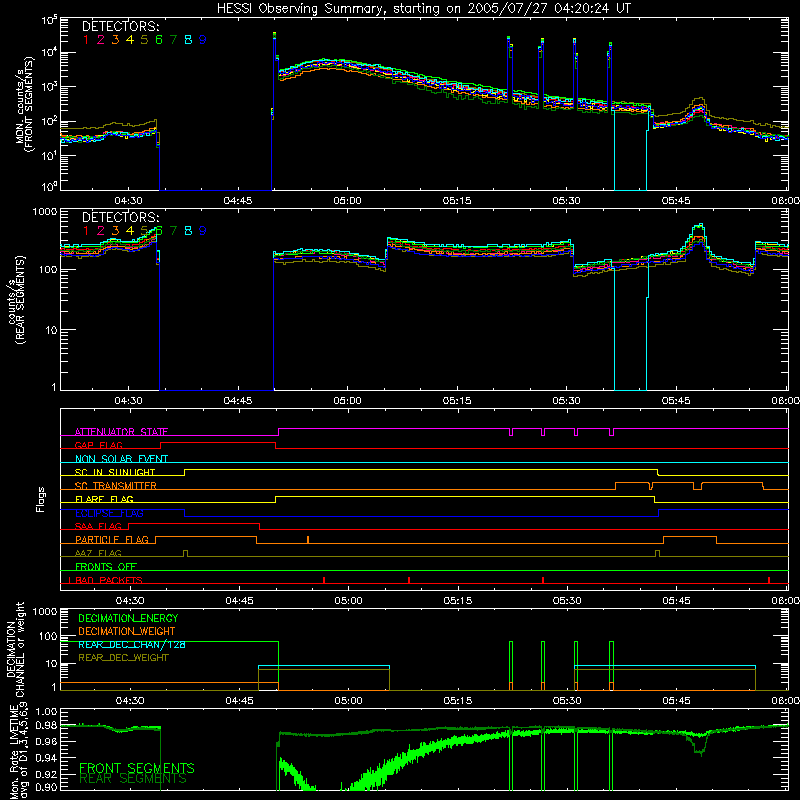This screenshot has width=800, height=800.
Task: Select cyan detector 8 in rear segments legend
Action: (x=188, y=231)
